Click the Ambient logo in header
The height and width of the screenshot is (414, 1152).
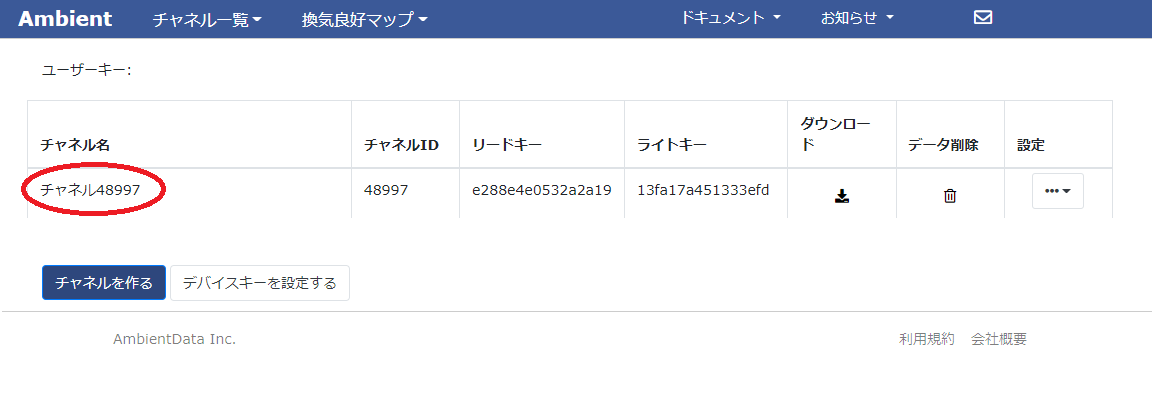click(x=65, y=19)
